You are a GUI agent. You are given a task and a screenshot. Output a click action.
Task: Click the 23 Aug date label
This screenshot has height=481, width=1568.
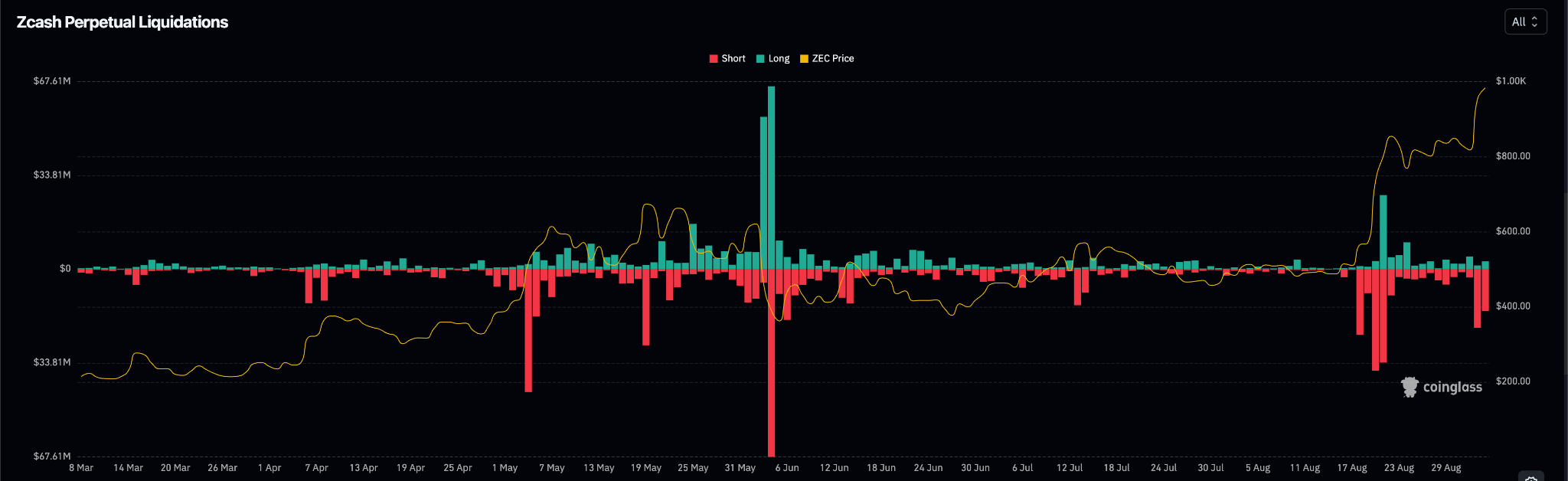coord(1399,468)
